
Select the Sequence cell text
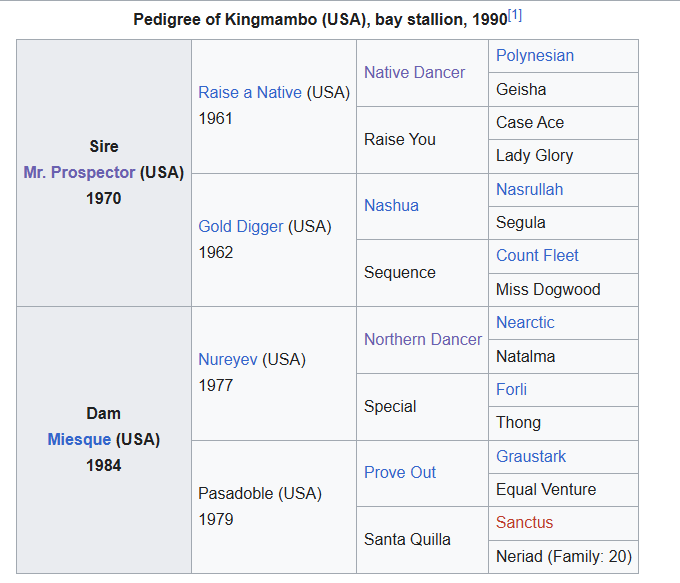click(399, 272)
